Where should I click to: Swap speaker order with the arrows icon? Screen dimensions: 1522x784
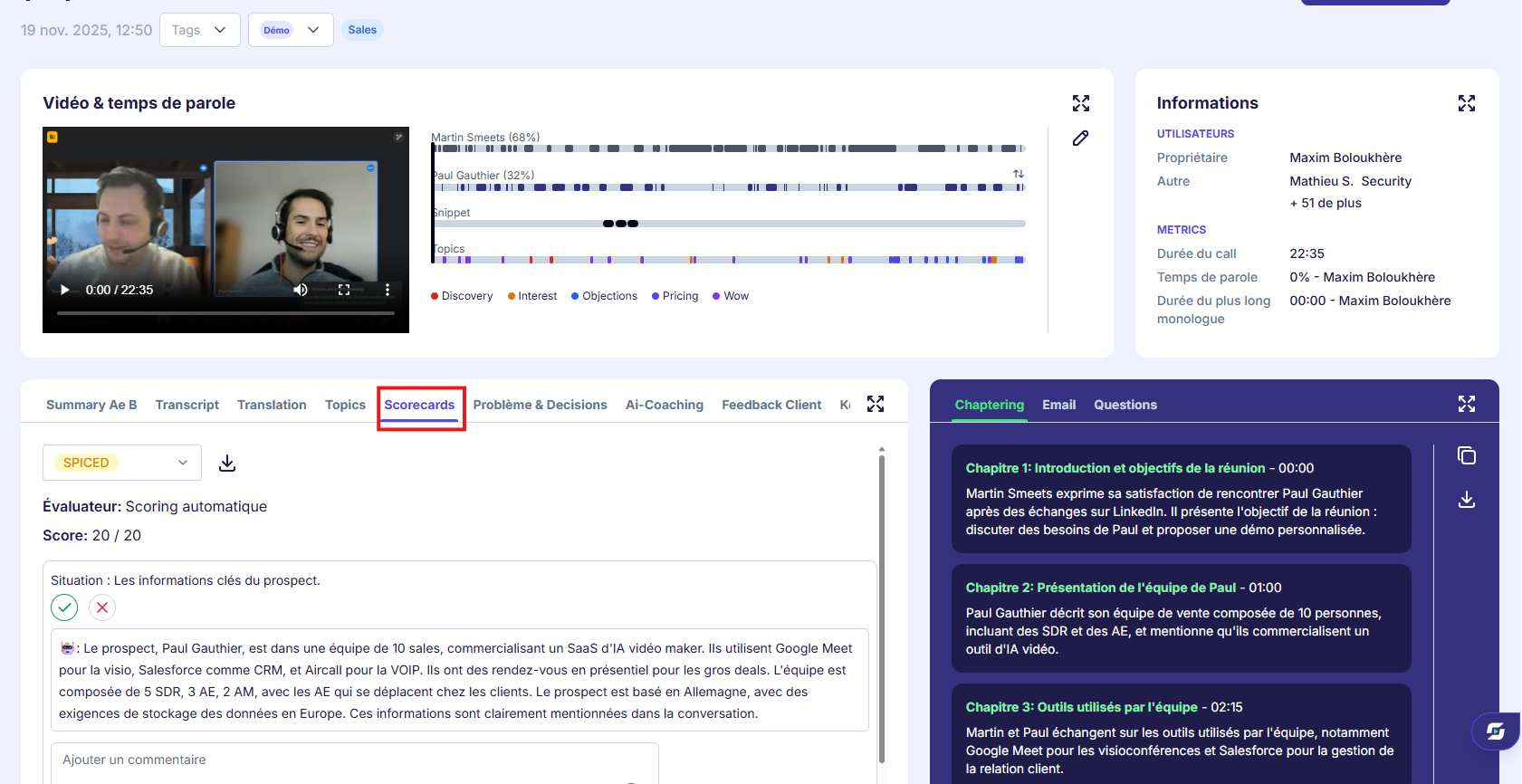coord(1019,174)
